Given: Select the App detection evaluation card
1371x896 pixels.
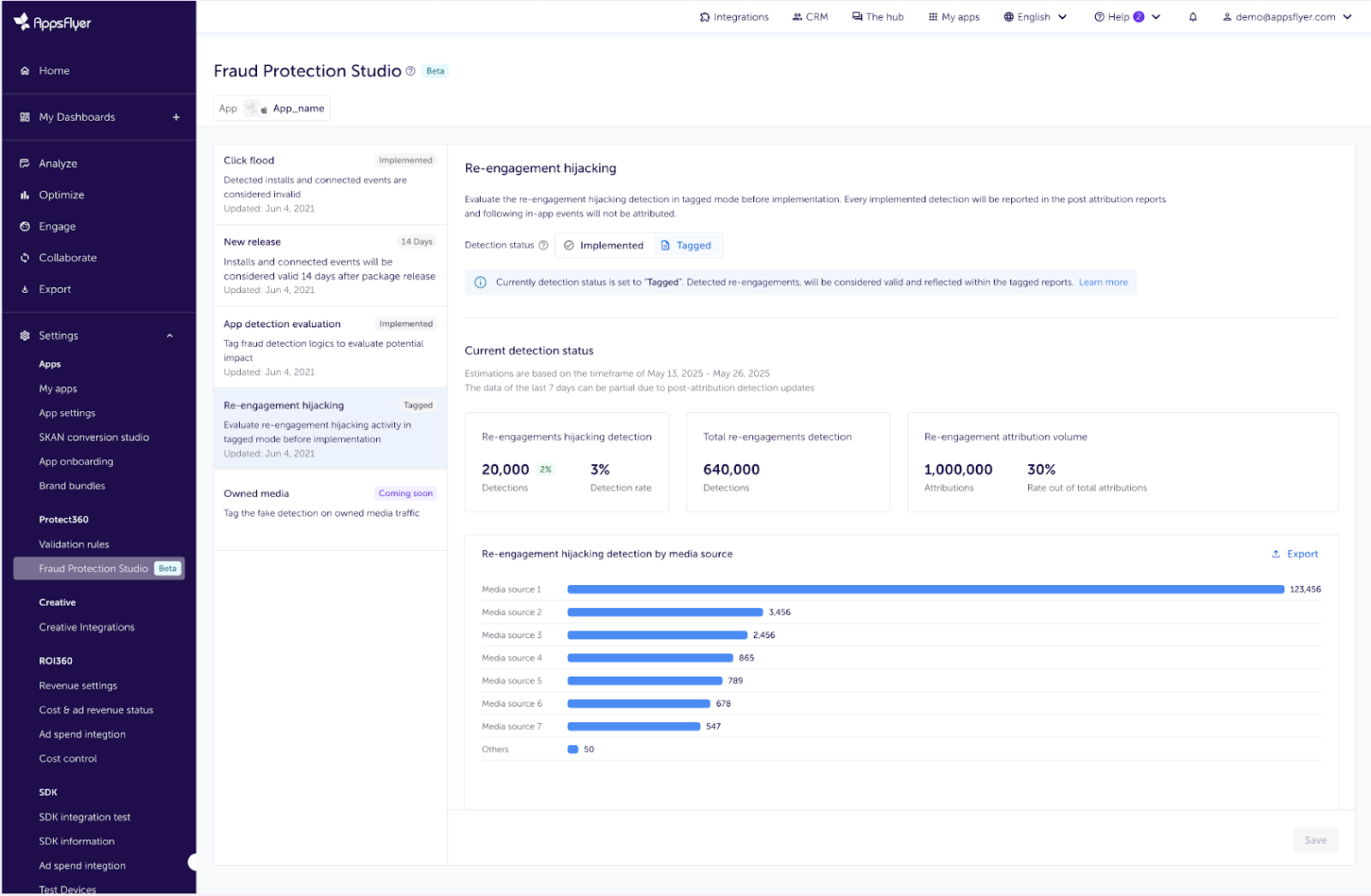Looking at the screenshot, I should tap(330, 348).
